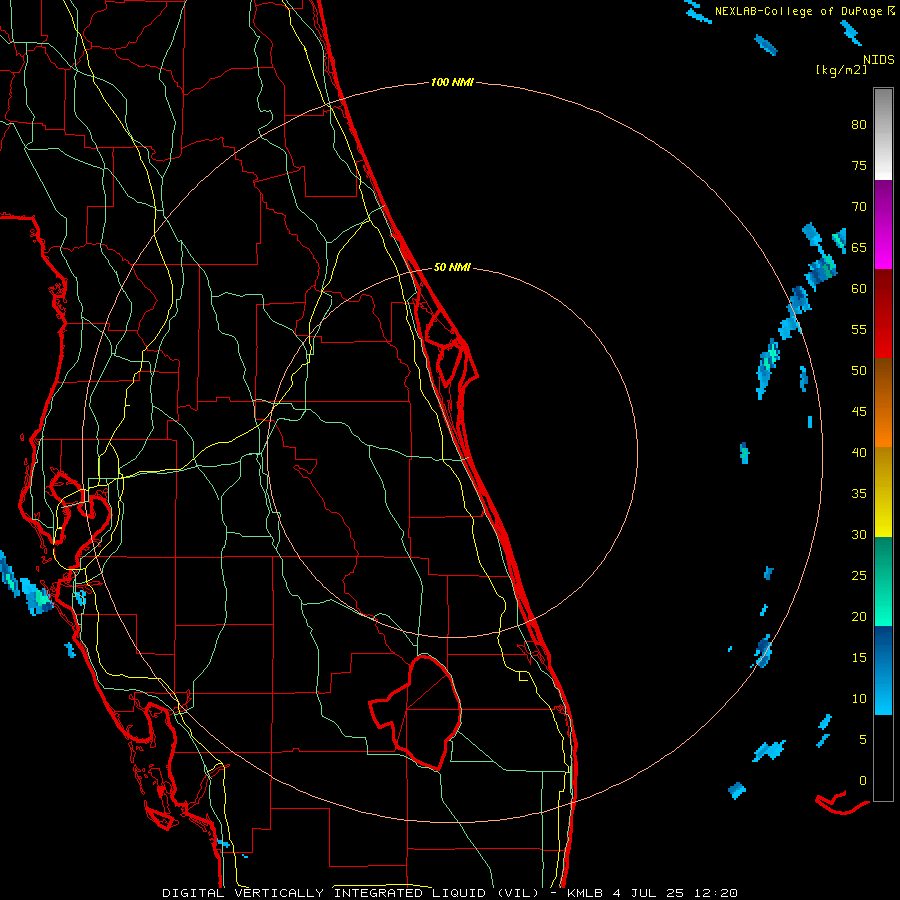The width and height of the screenshot is (900, 900).
Task: Click the 5 scale value
Action: pos(863,740)
